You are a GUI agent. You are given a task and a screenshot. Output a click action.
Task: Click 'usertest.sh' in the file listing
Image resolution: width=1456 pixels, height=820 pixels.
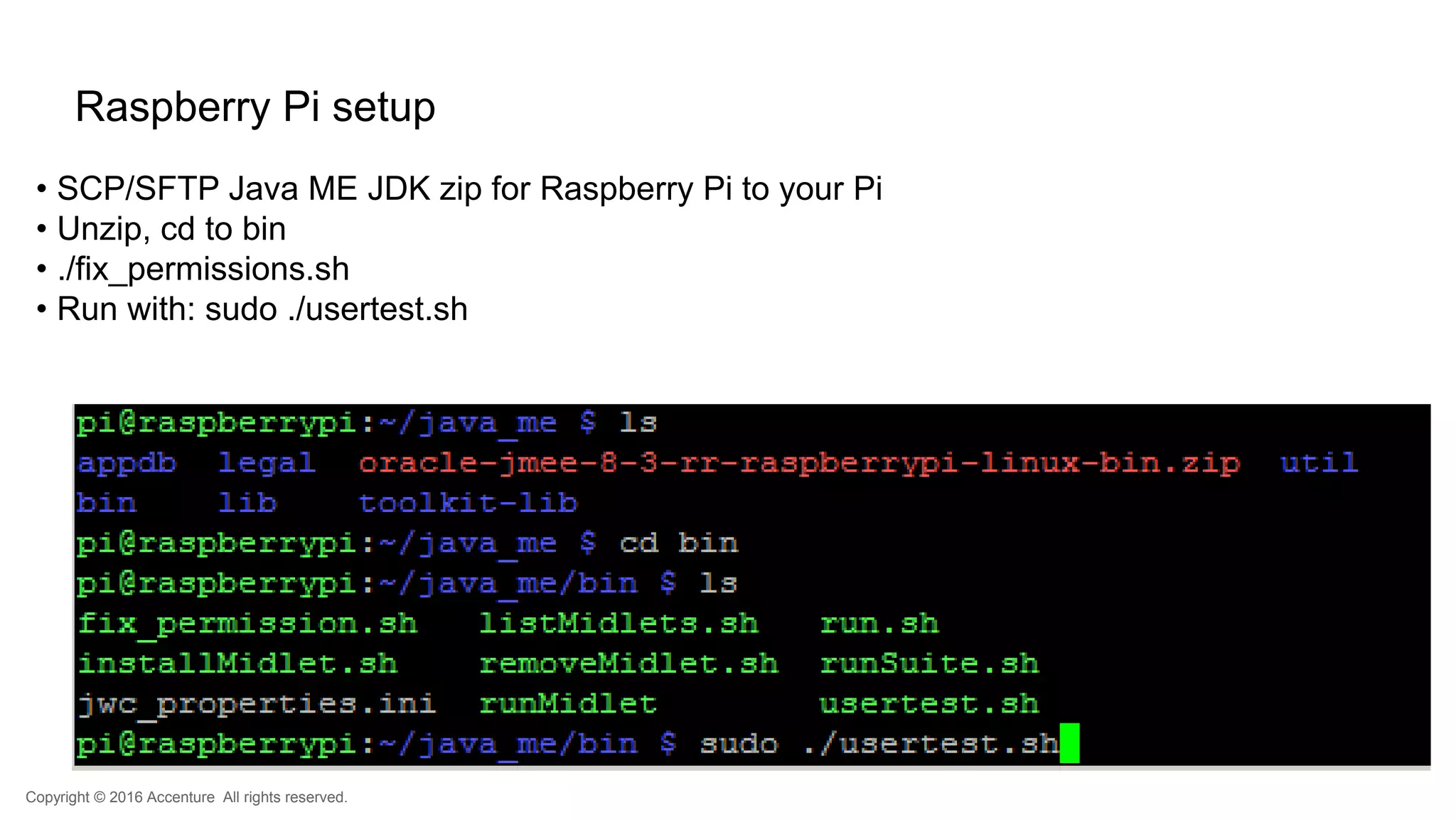[x=929, y=704]
